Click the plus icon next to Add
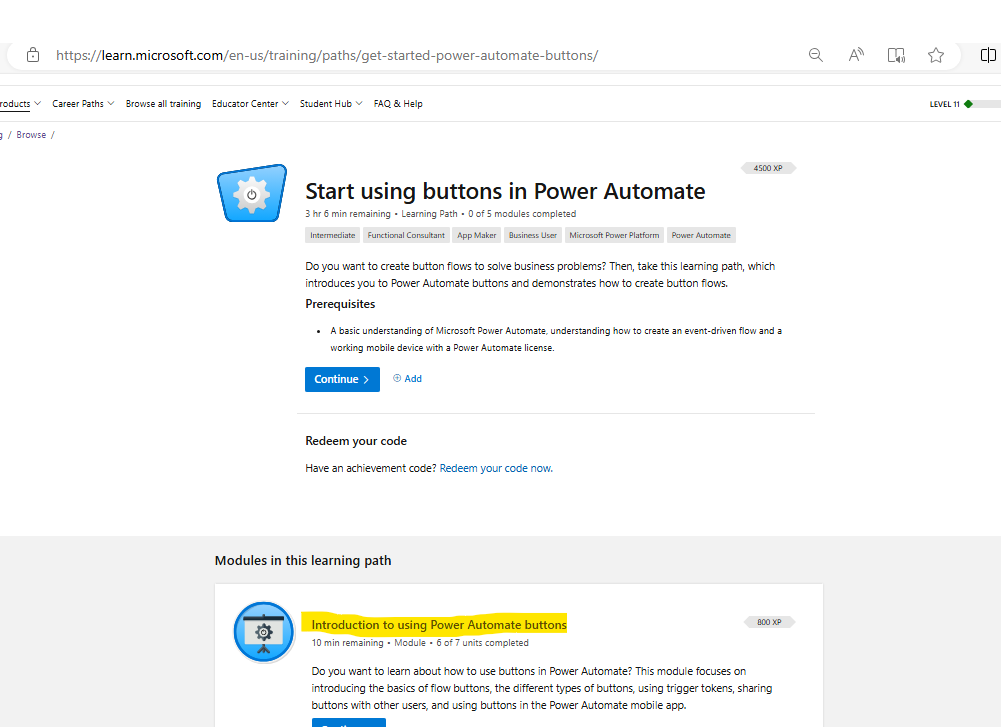 (397, 378)
